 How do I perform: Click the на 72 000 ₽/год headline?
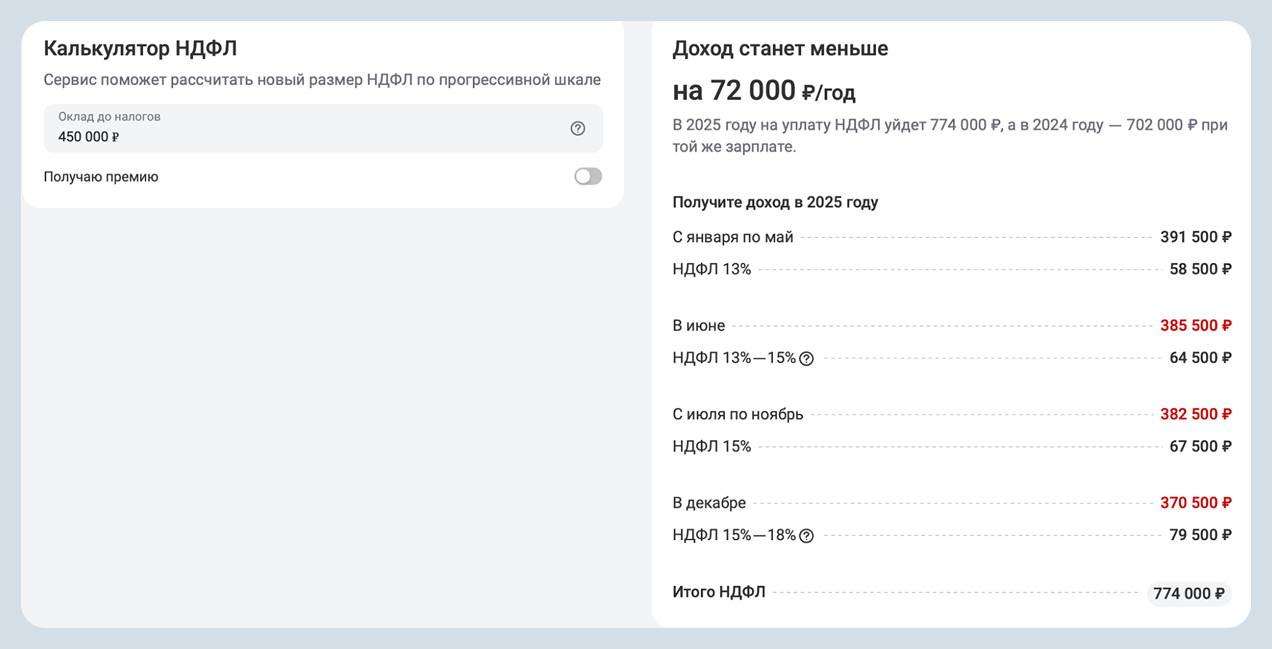tap(764, 91)
